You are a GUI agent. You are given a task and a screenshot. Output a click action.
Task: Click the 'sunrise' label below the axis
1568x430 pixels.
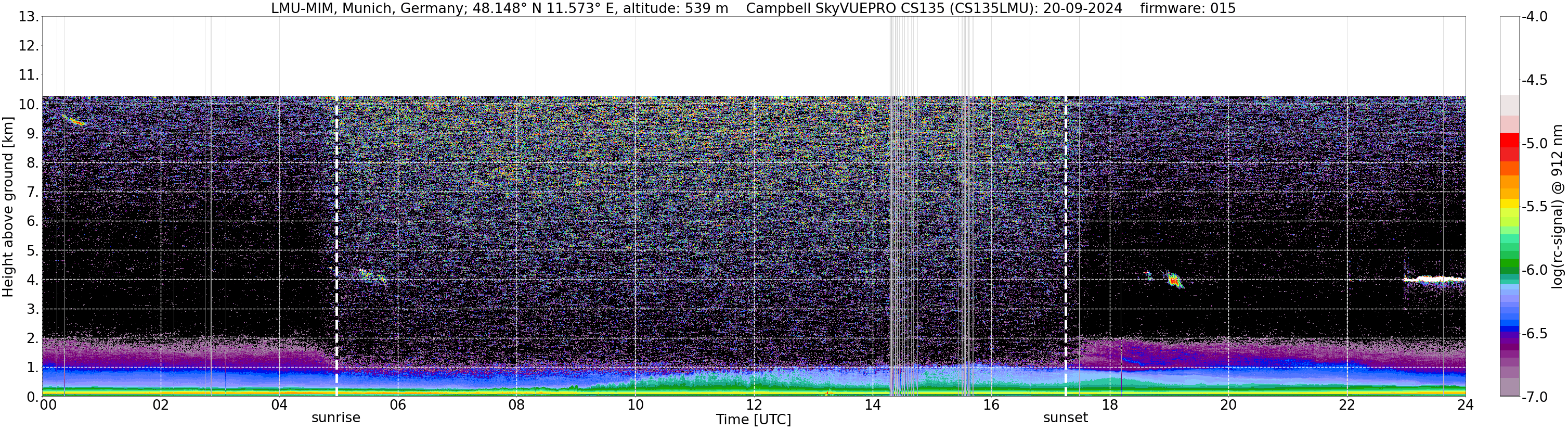pos(336,418)
